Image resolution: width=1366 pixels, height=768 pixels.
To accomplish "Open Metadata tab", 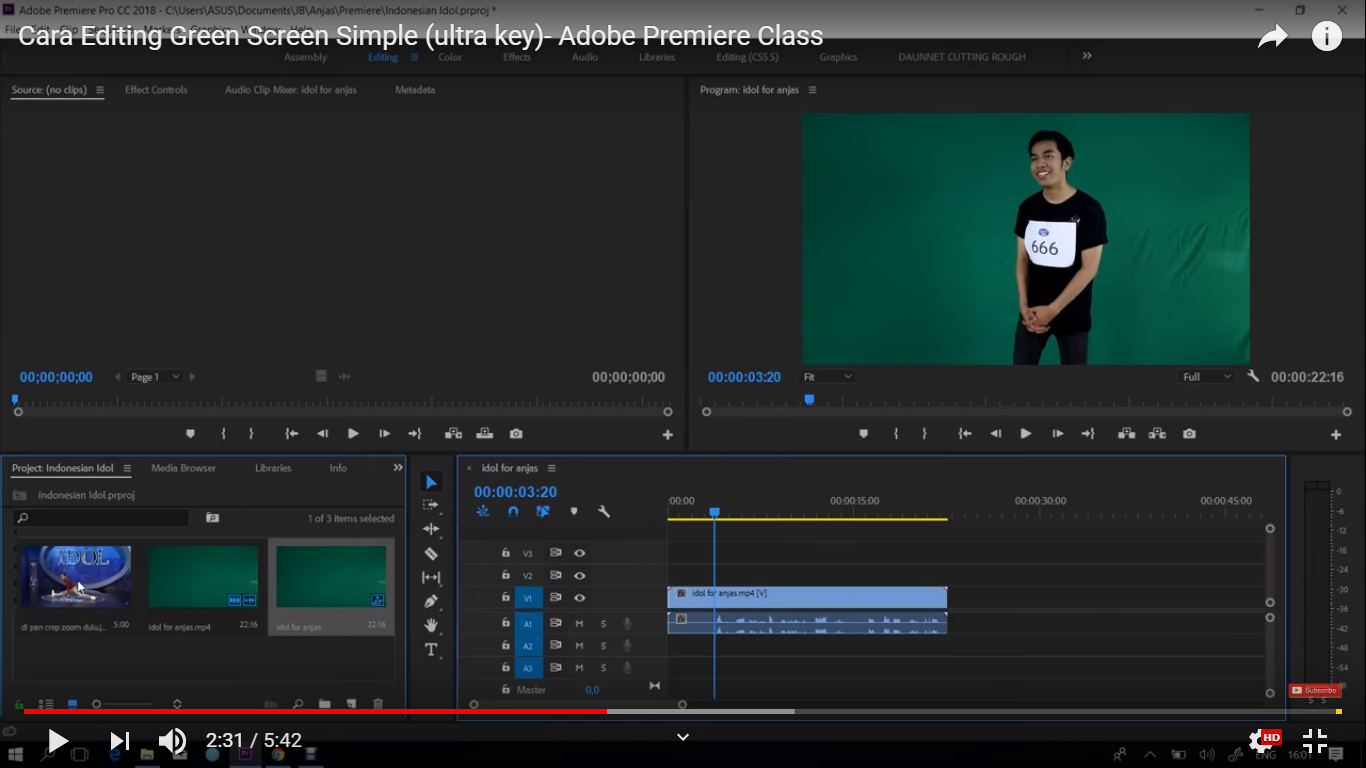I will pos(415,90).
